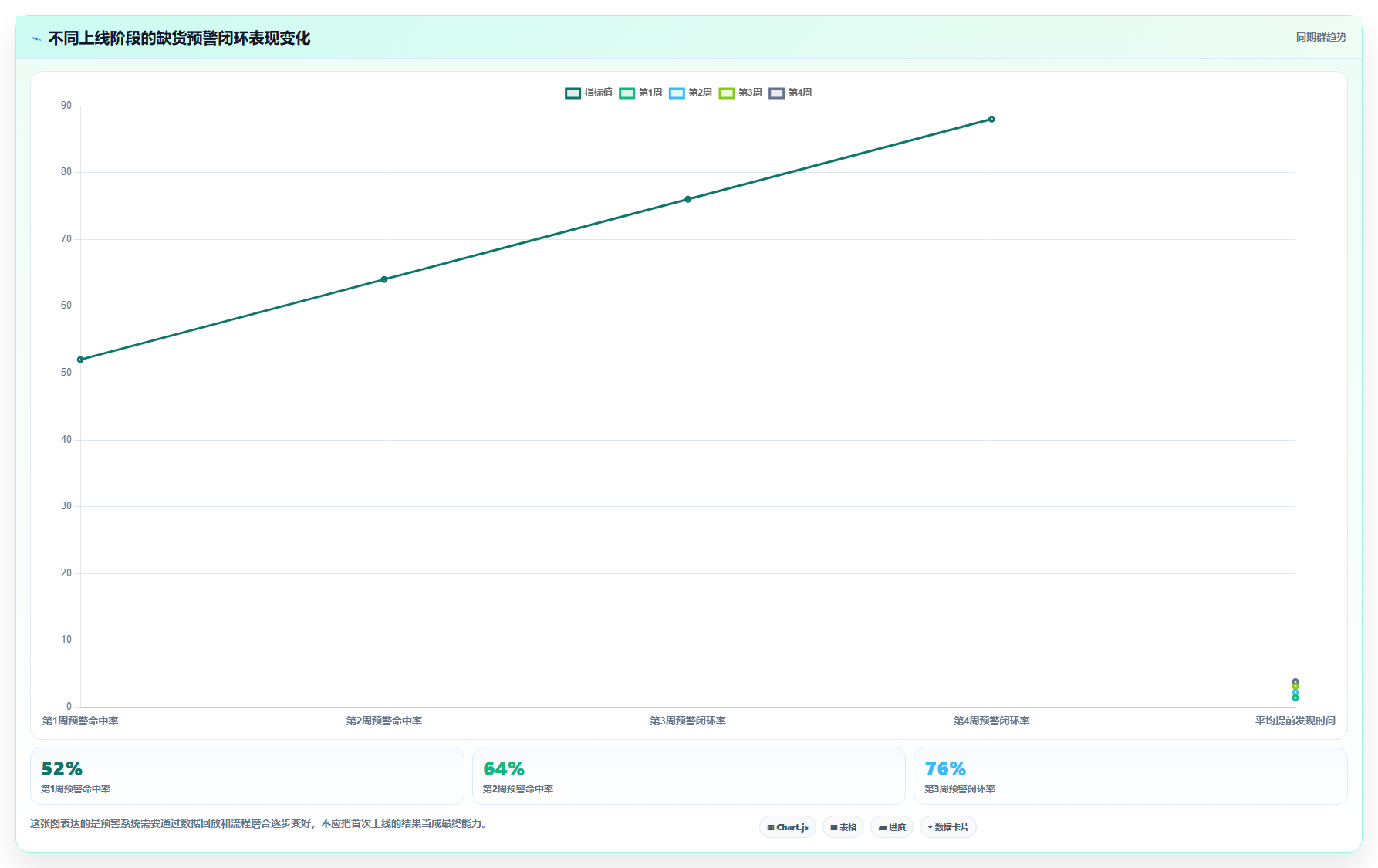The width and height of the screenshot is (1378, 868).
Task: Click the 平均提前发现时间 axis label
Action: click(1295, 721)
